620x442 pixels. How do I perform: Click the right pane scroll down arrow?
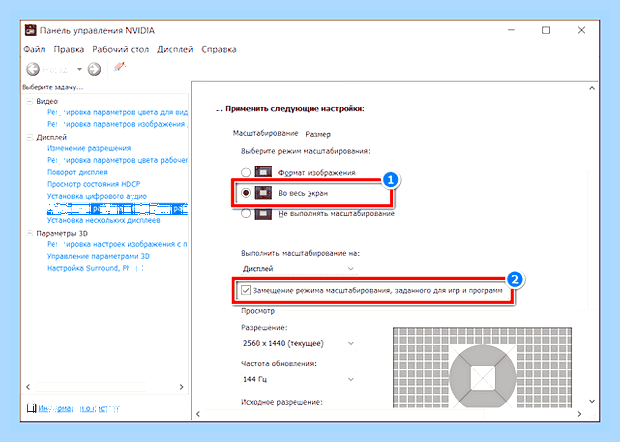pyautogui.click(x=592, y=401)
